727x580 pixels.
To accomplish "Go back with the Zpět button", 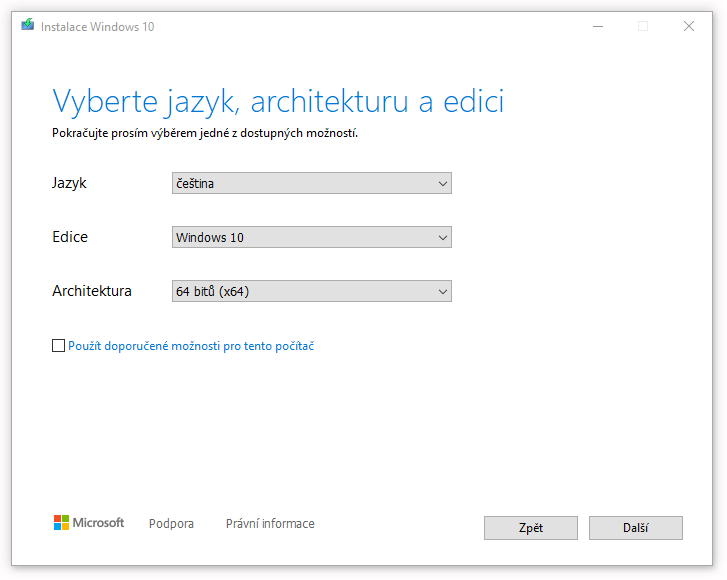I will tap(531, 528).
